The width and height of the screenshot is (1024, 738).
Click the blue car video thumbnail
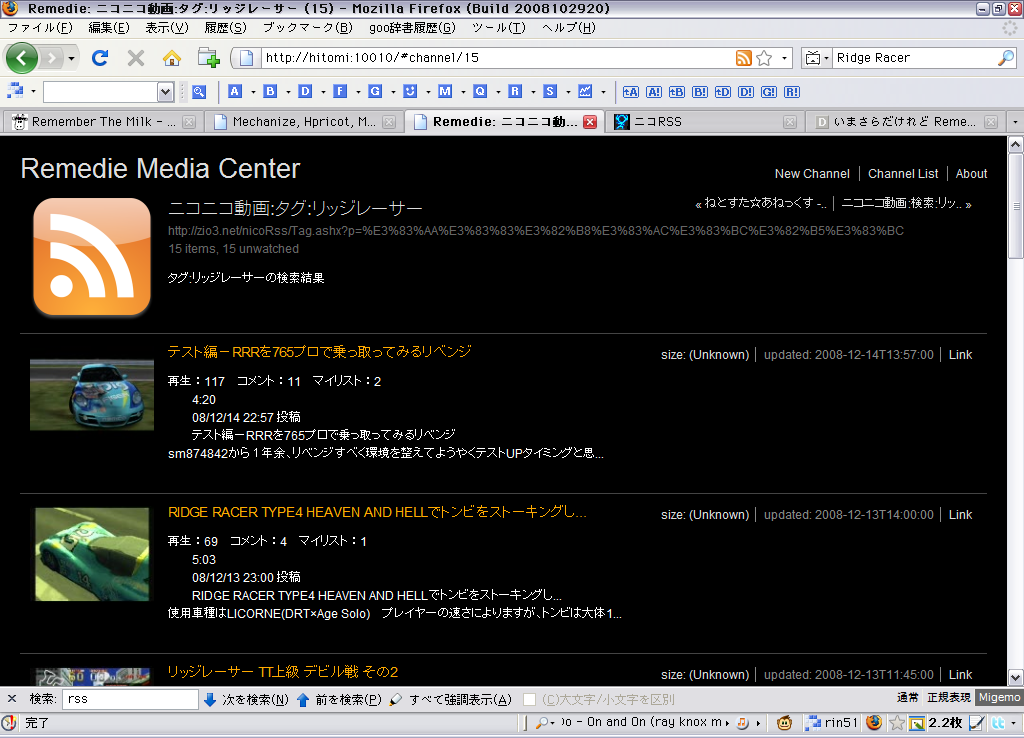tap(92, 394)
